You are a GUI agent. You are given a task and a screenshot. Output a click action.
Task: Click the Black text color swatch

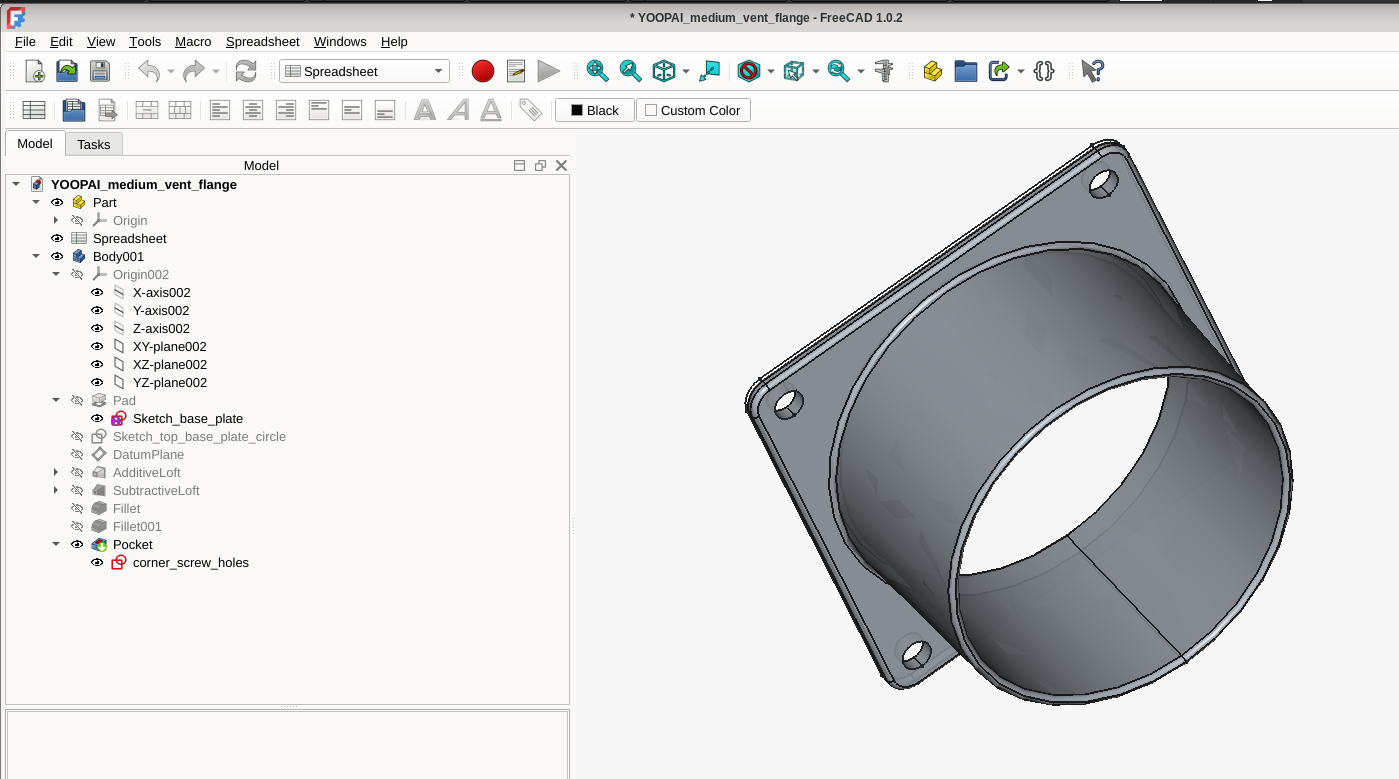594,110
